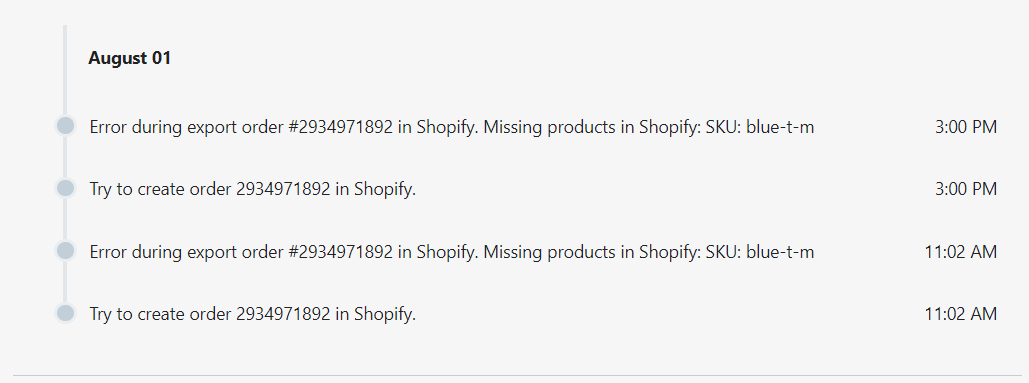Click order number #2934971892 in the 3:00 PM error

(341, 127)
